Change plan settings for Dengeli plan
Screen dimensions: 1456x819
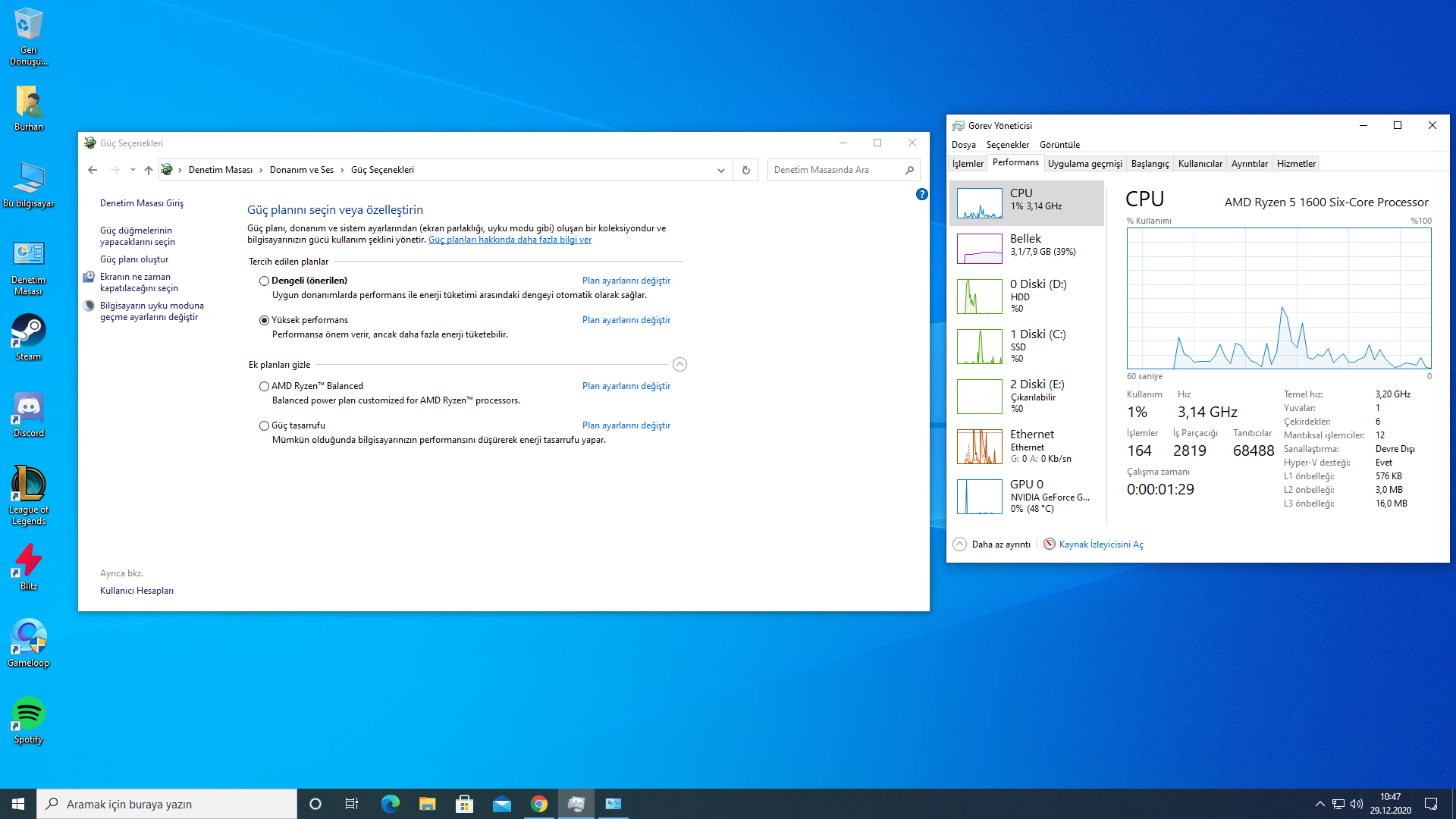626,281
